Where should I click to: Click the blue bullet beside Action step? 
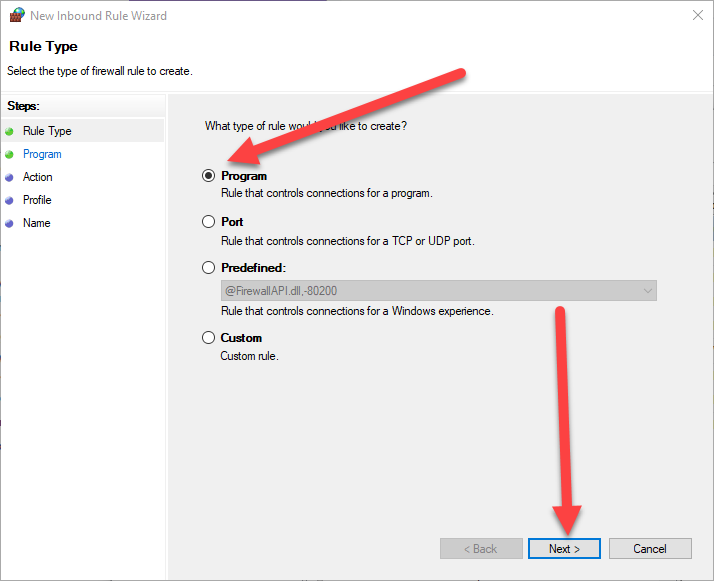click(x=10, y=177)
